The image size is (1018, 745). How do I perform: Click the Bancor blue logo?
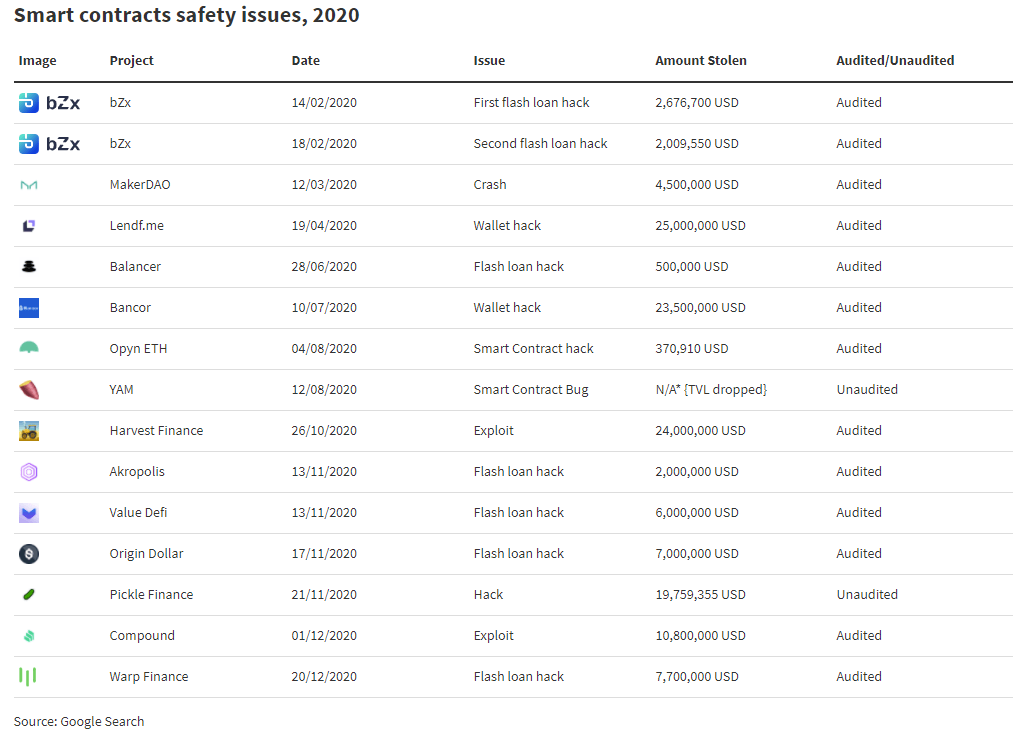click(29, 308)
